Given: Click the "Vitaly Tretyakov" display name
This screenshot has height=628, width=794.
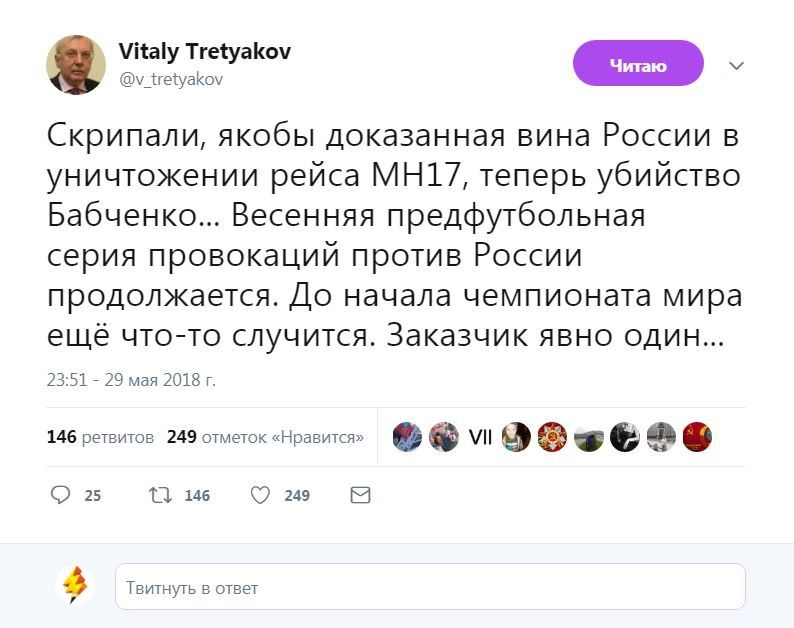Looking at the screenshot, I should [205, 52].
